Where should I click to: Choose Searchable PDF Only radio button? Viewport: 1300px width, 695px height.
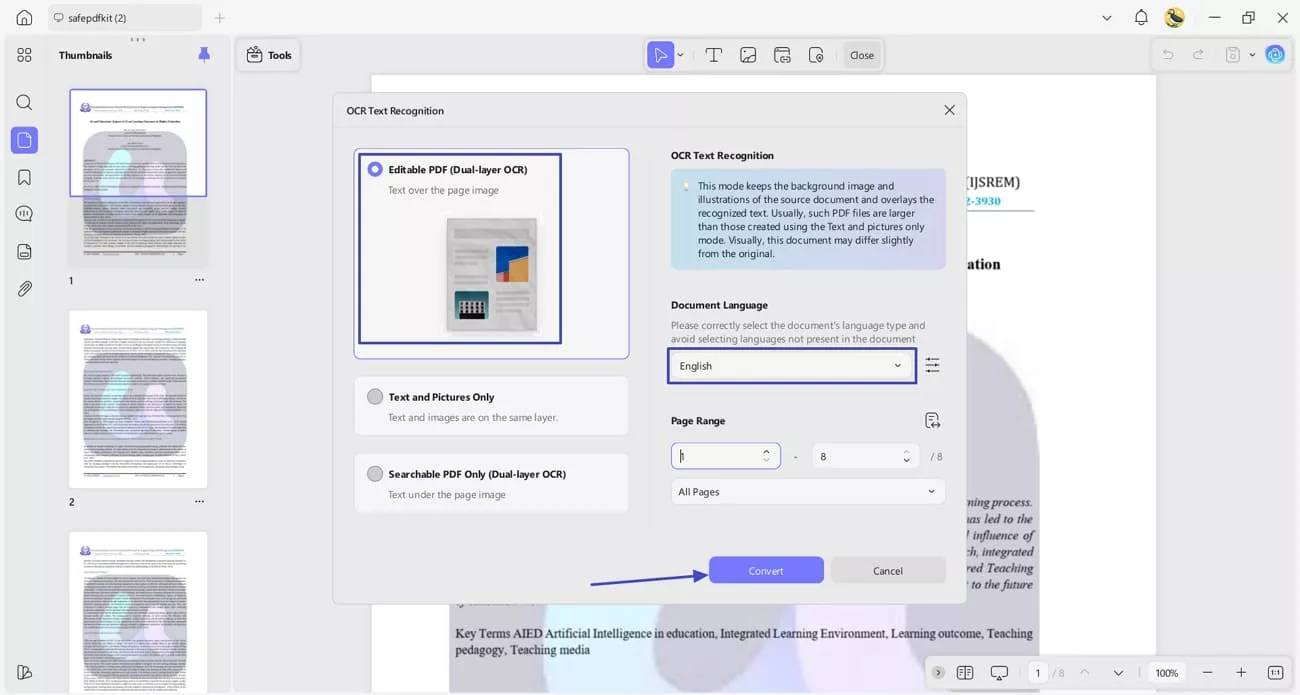coord(375,474)
